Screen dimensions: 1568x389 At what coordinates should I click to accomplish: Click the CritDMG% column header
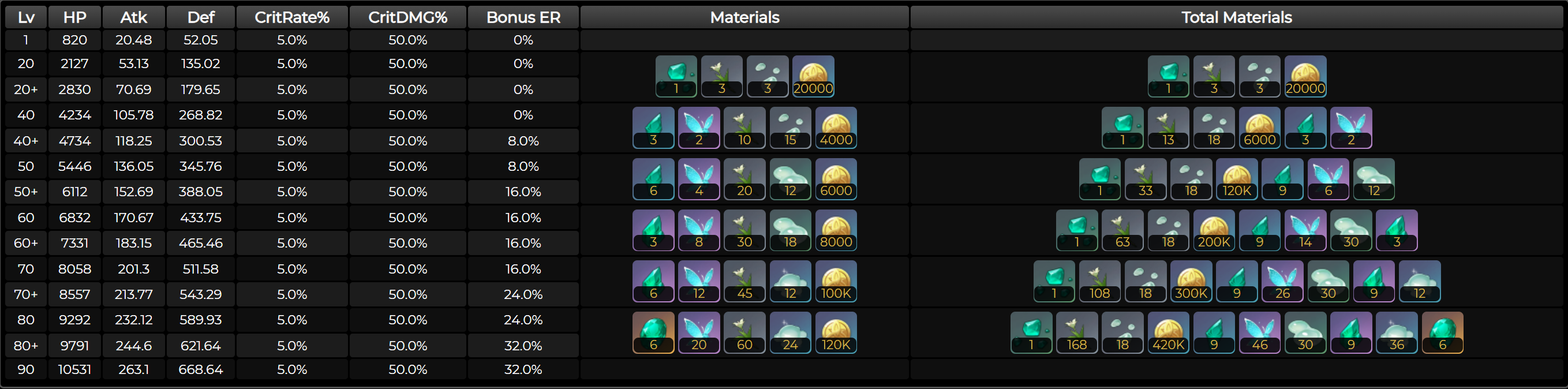(x=408, y=17)
